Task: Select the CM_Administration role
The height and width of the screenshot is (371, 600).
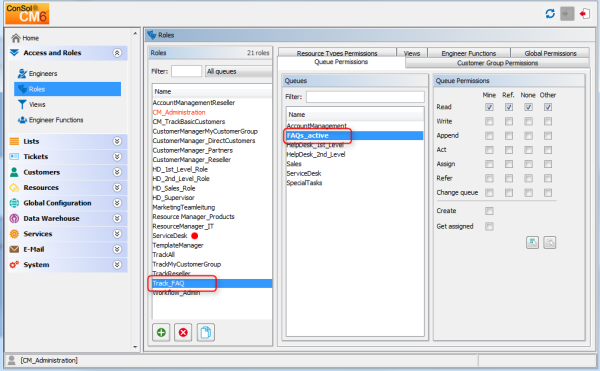Action: coord(179,112)
